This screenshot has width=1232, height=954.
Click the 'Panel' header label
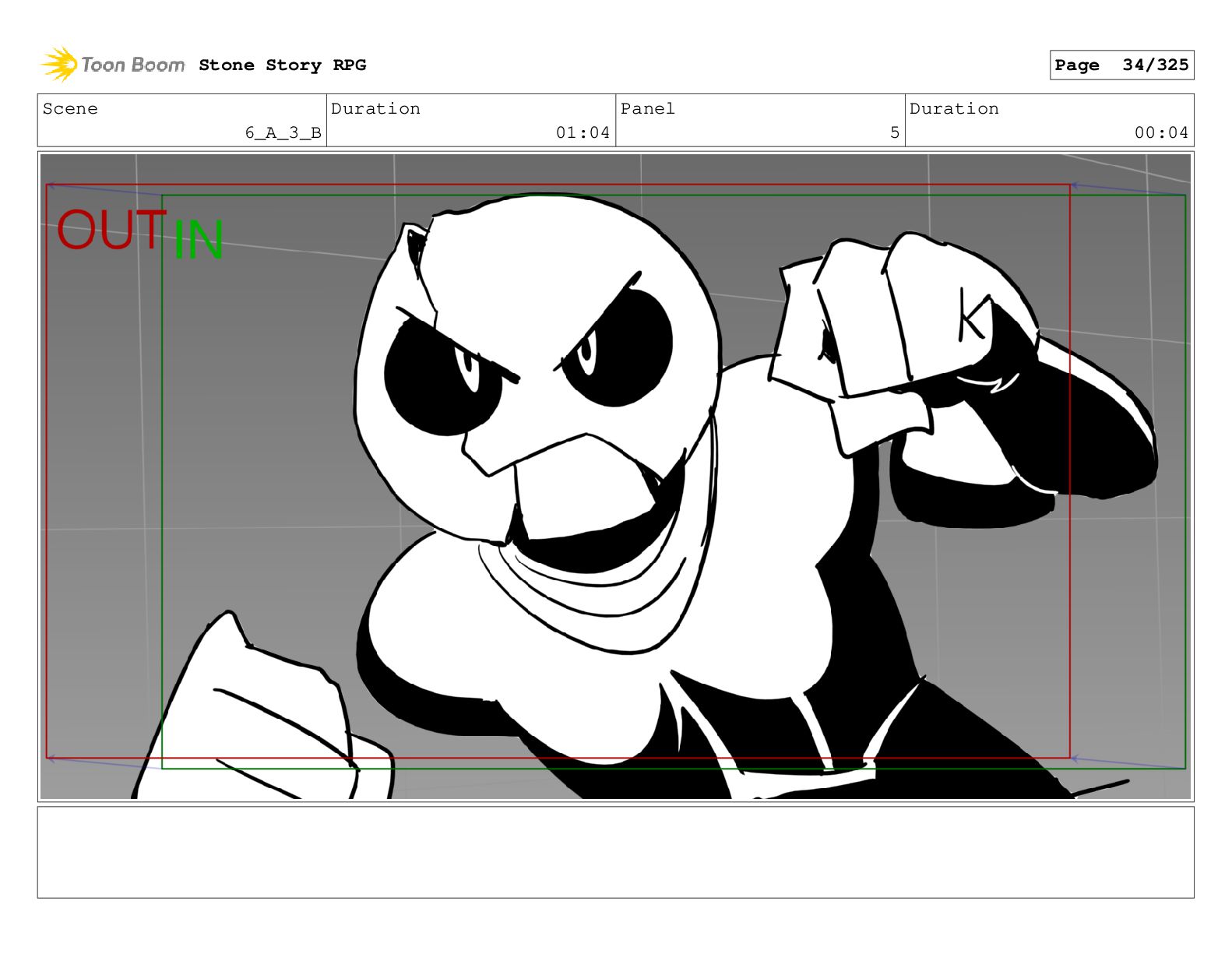tap(647, 109)
